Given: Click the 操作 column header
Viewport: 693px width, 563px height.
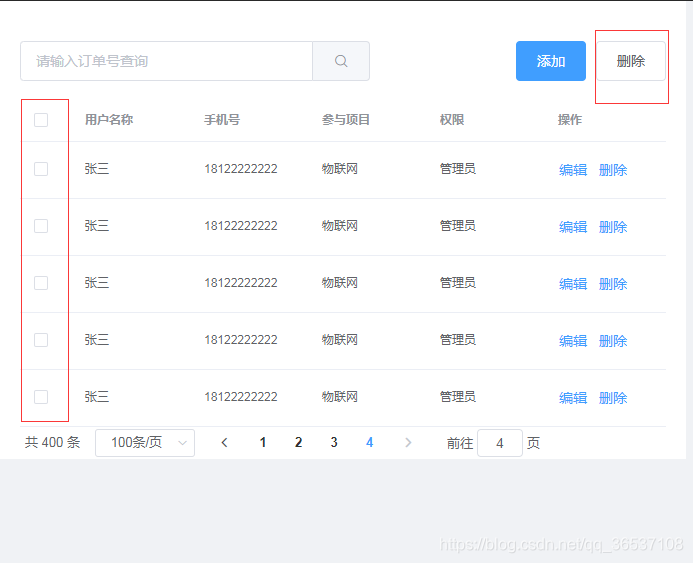Looking at the screenshot, I should [x=570, y=120].
